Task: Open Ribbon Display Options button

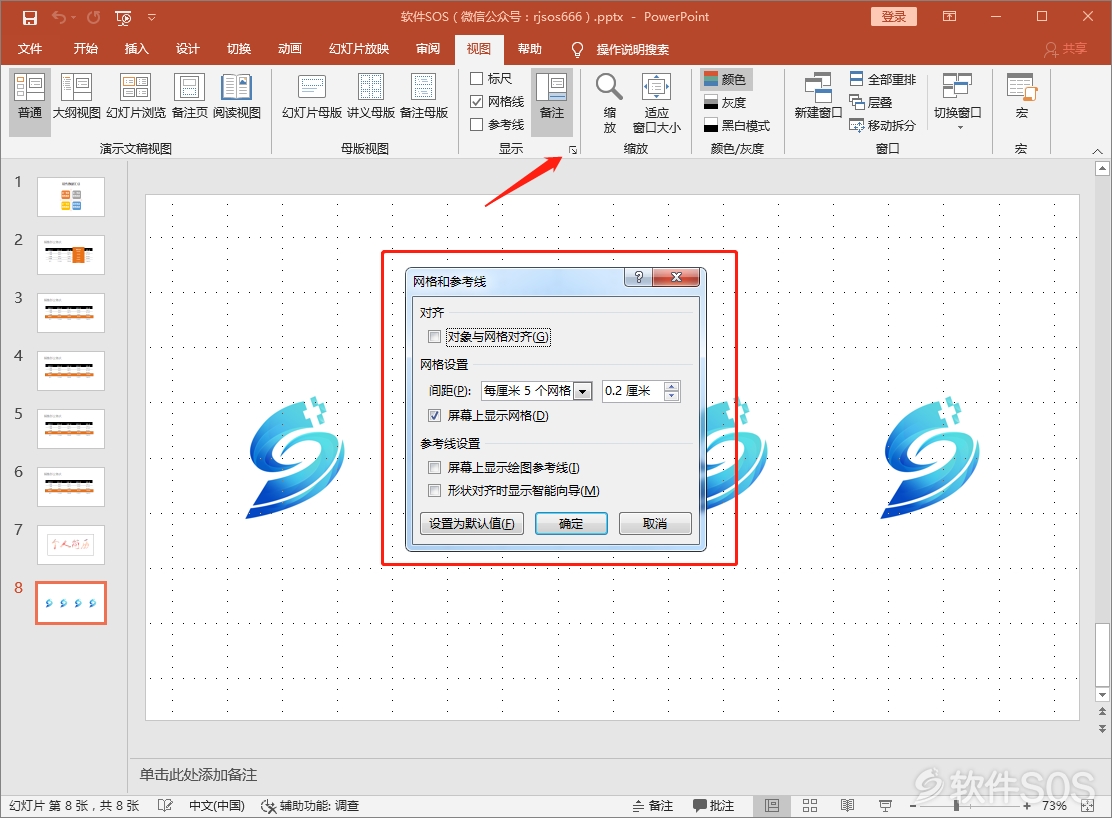Action: (950, 16)
